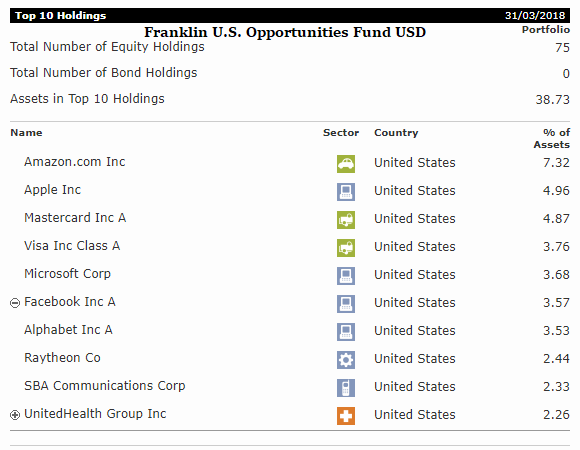
Task: Open the Amazon.com Inc holding name
Action: pyautogui.click(x=75, y=162)
